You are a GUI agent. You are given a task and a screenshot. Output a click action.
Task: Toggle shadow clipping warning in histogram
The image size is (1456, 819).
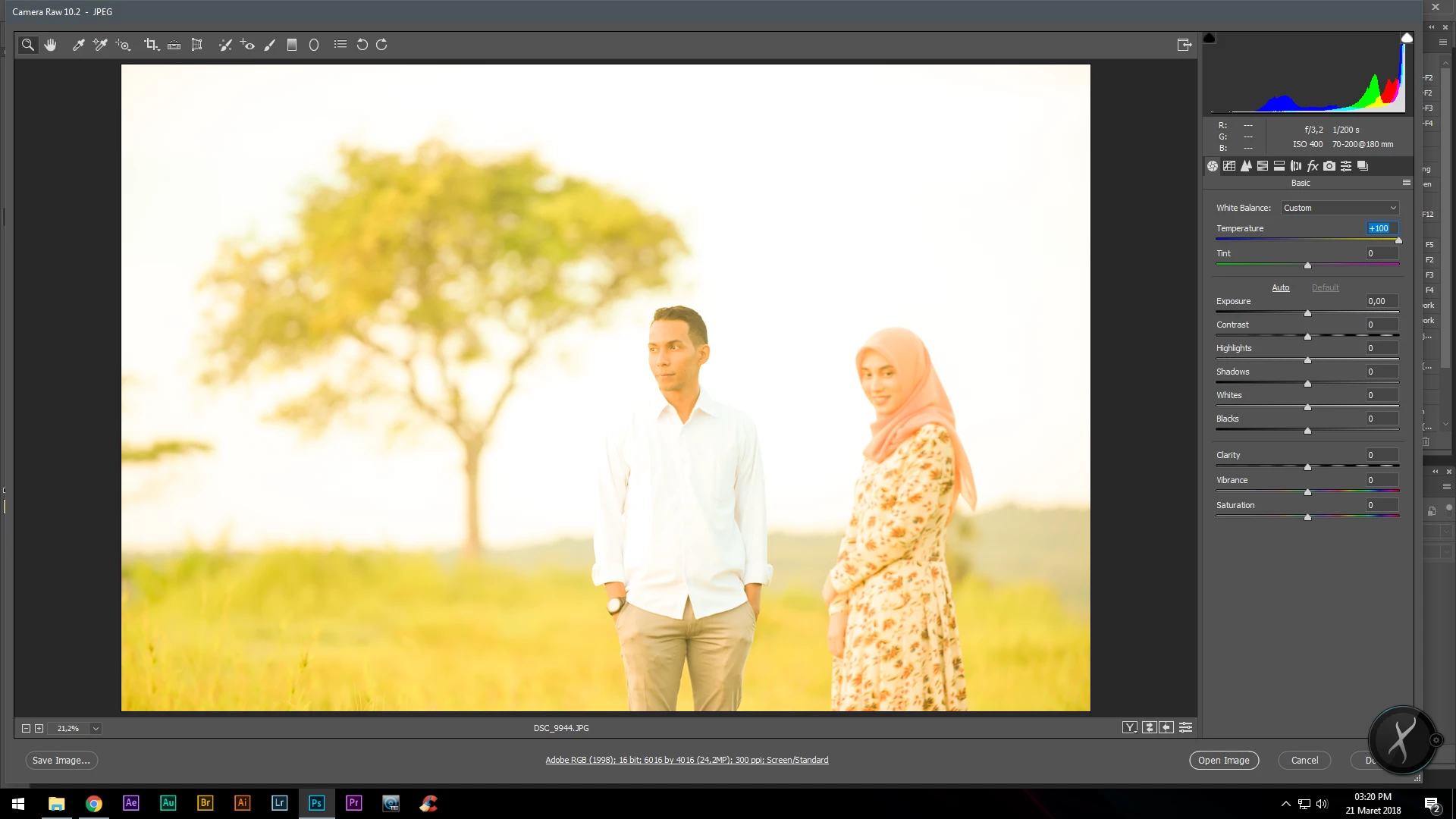(1210, 38)
